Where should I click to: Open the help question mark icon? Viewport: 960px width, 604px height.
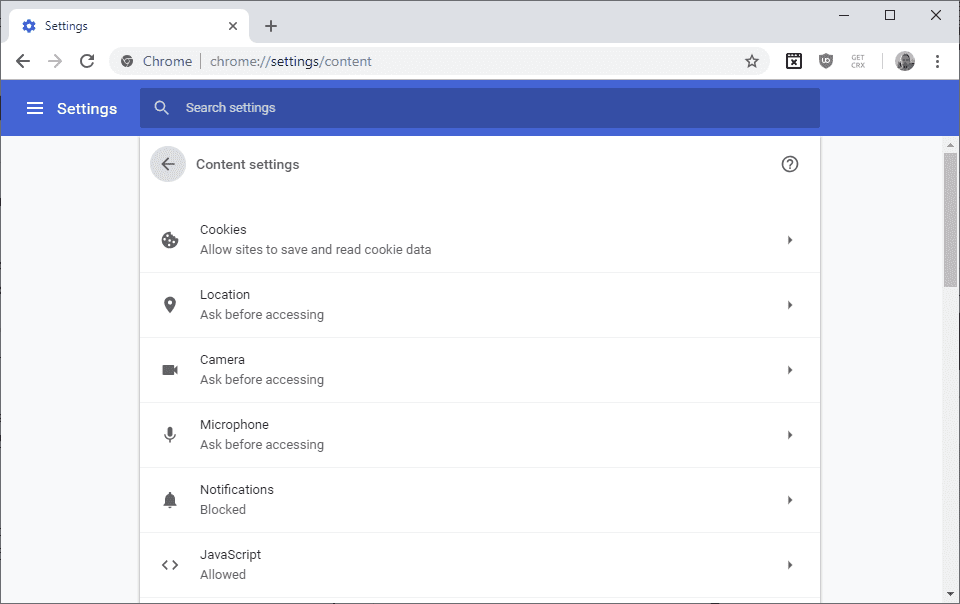[790, 164]
